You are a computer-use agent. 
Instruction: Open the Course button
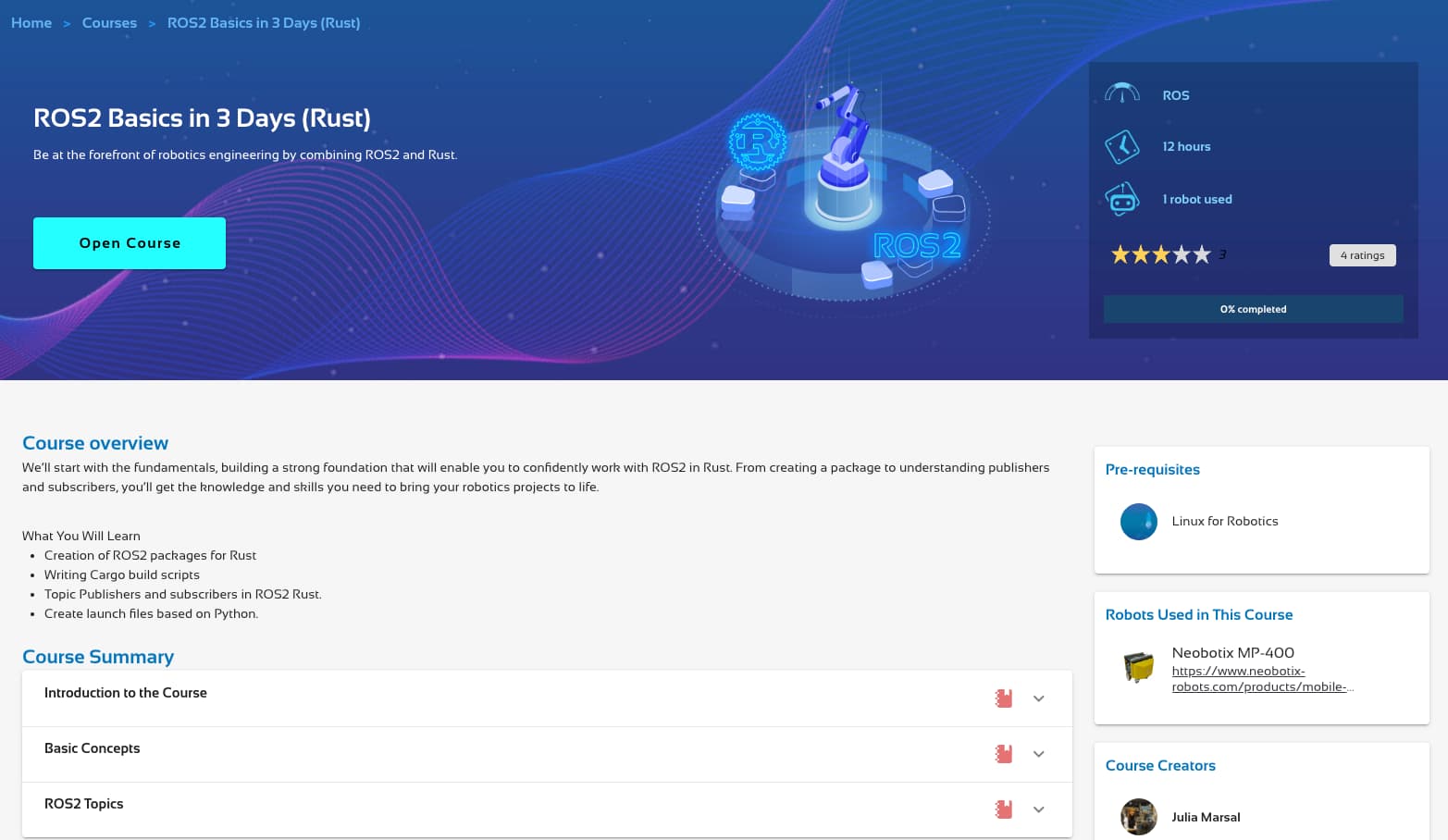tap(130, 243)
